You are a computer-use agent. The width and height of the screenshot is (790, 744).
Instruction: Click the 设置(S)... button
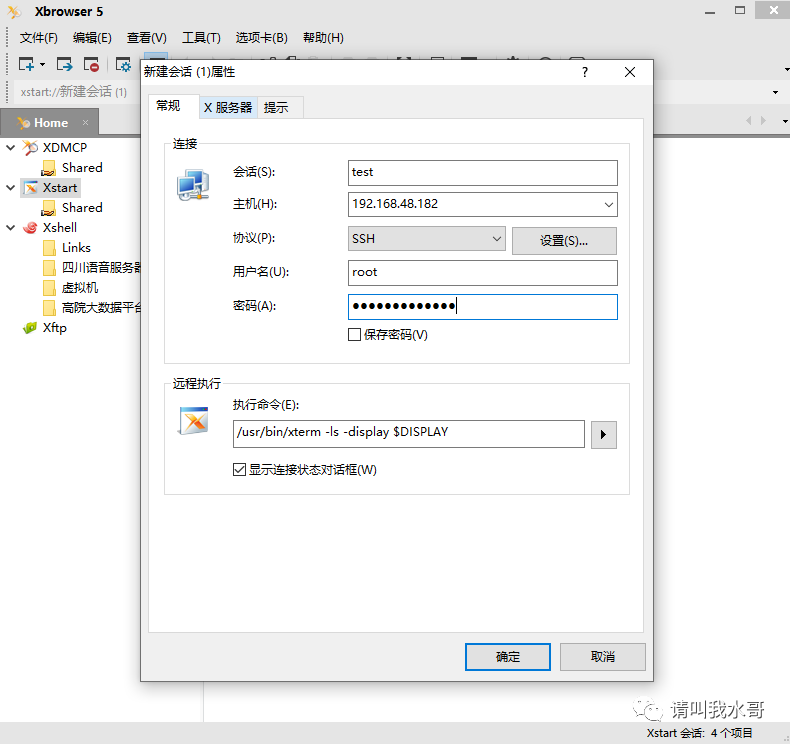pyautogui.click(x=564, y=241)
